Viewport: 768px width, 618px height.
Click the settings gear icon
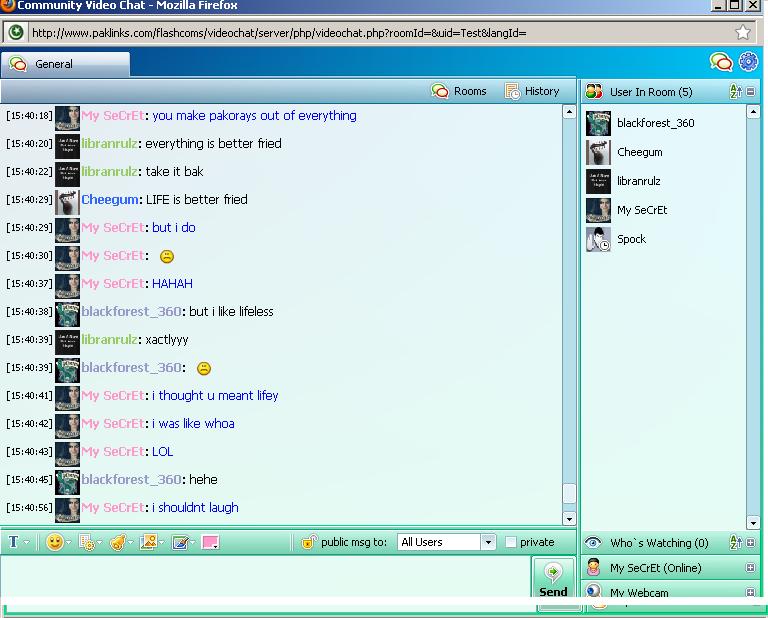[x=748, y=62]
